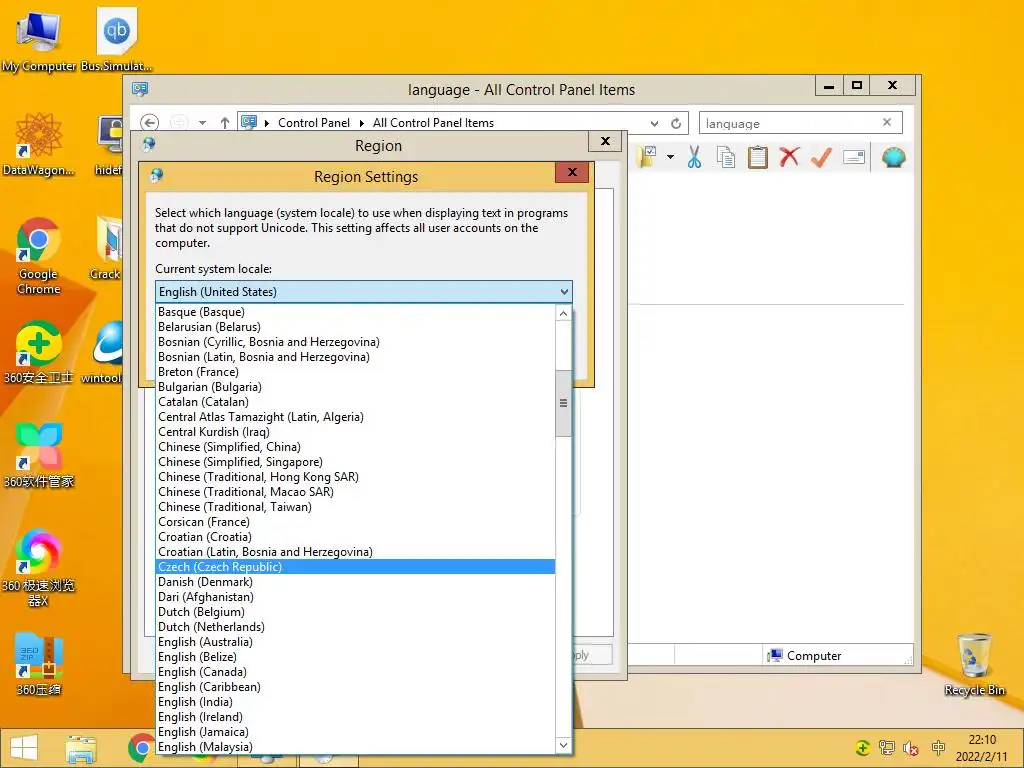This screenshot has width=1024, height=768.
Task: Select English (Malaysia) locale
Action: click(x=355, y=747)
